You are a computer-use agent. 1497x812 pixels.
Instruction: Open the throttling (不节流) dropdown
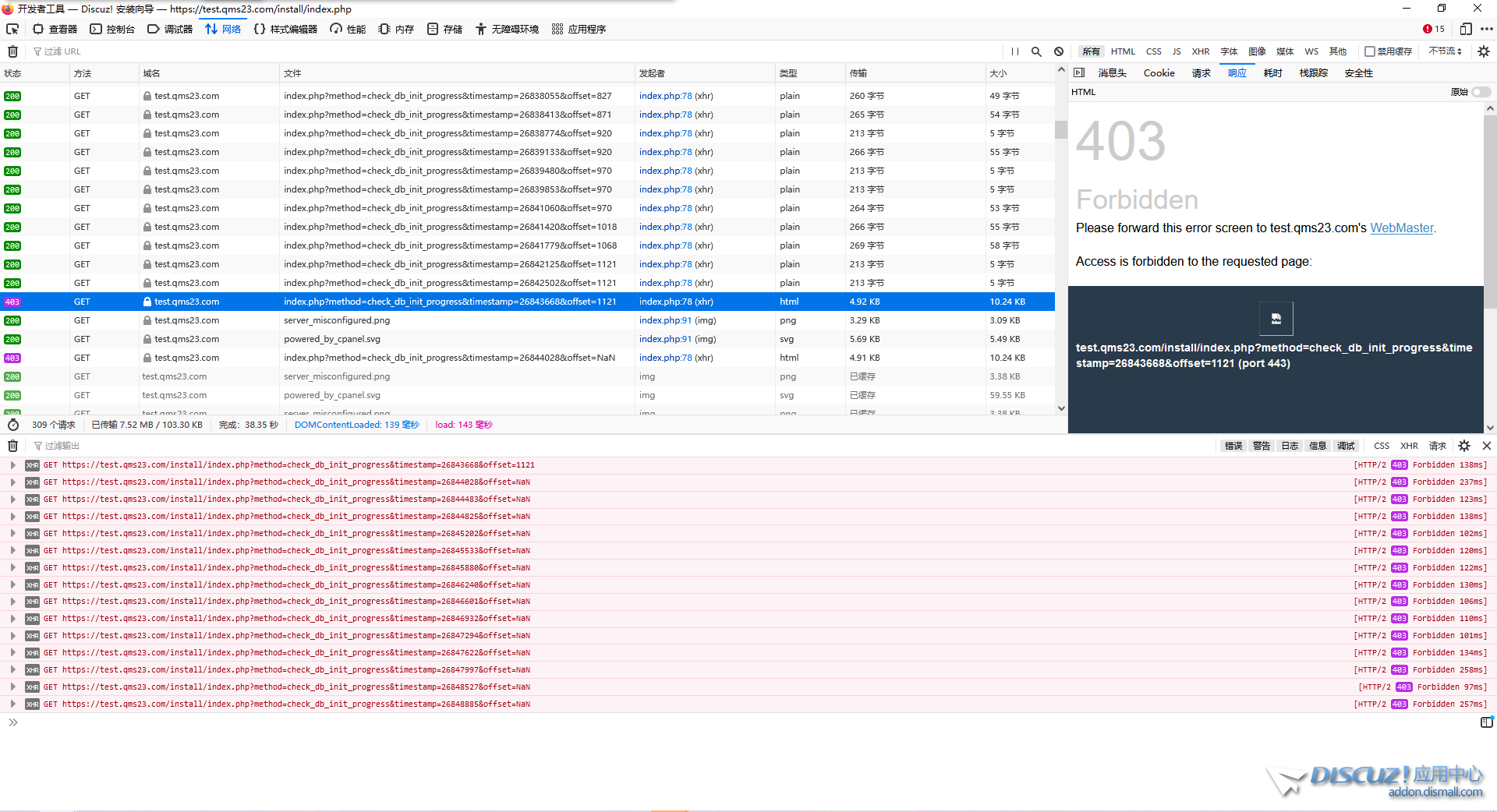[1446, 51]
